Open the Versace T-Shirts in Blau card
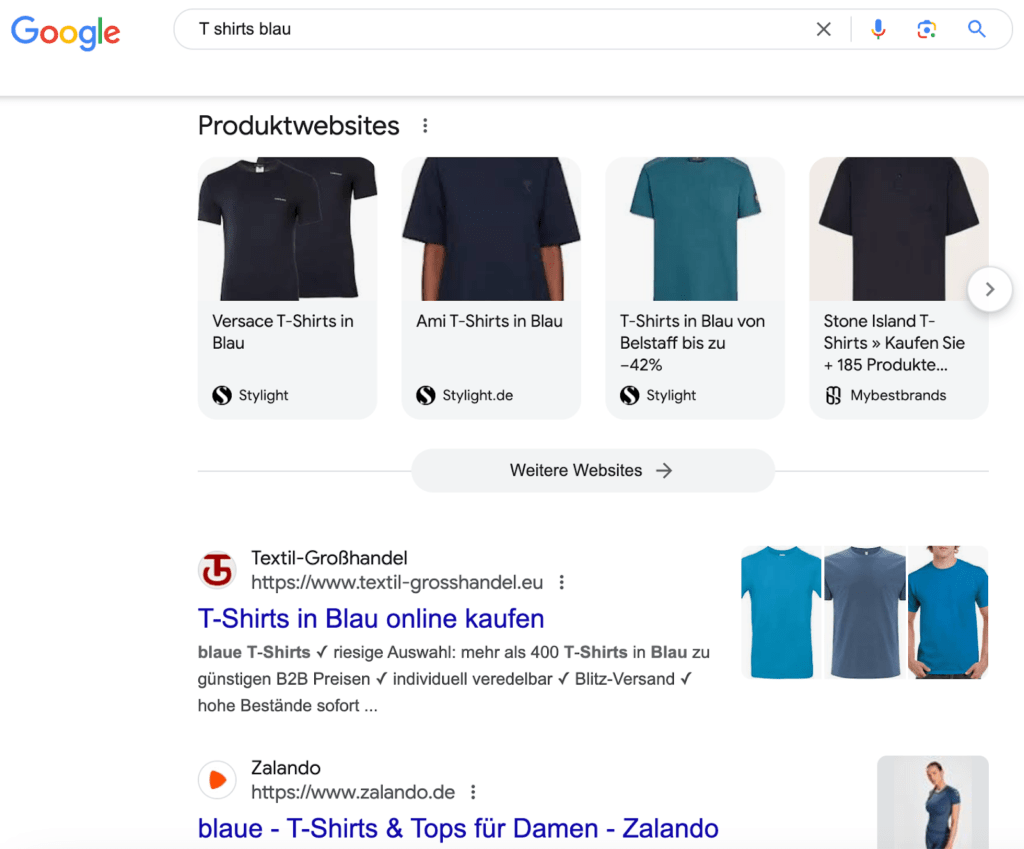 point(287,288)
